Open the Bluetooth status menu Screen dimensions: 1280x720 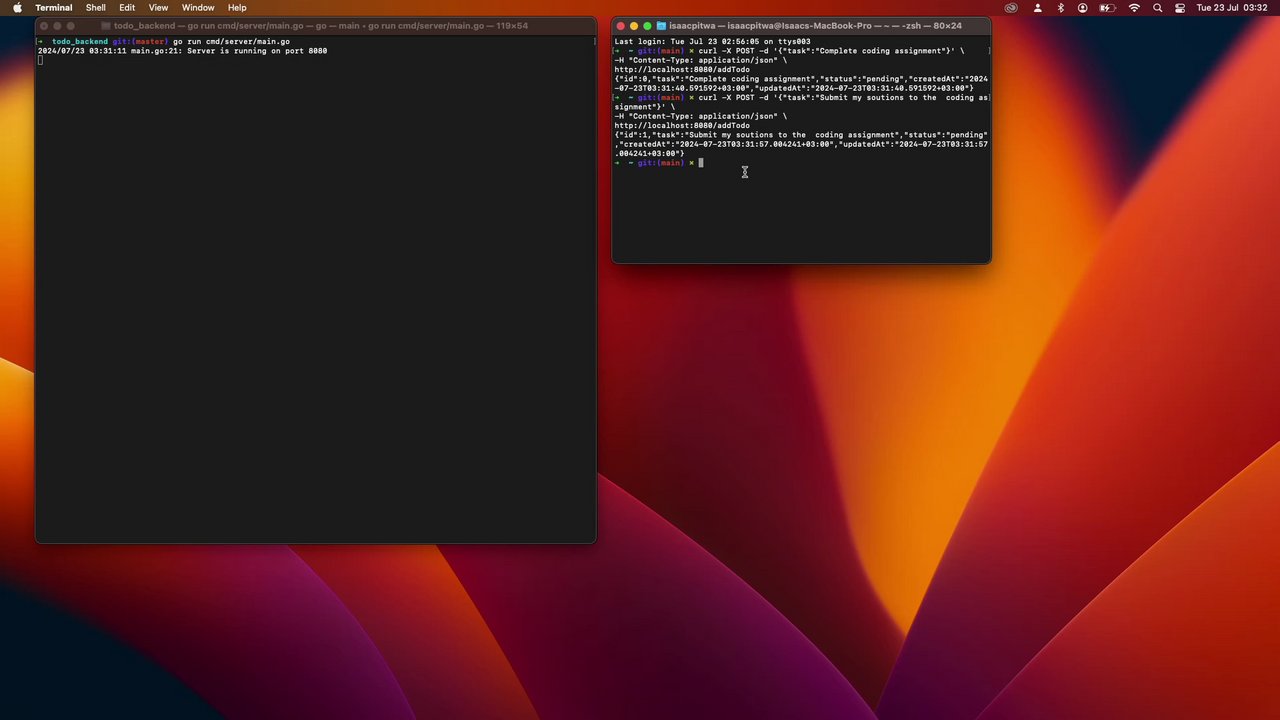point(1061,8)
